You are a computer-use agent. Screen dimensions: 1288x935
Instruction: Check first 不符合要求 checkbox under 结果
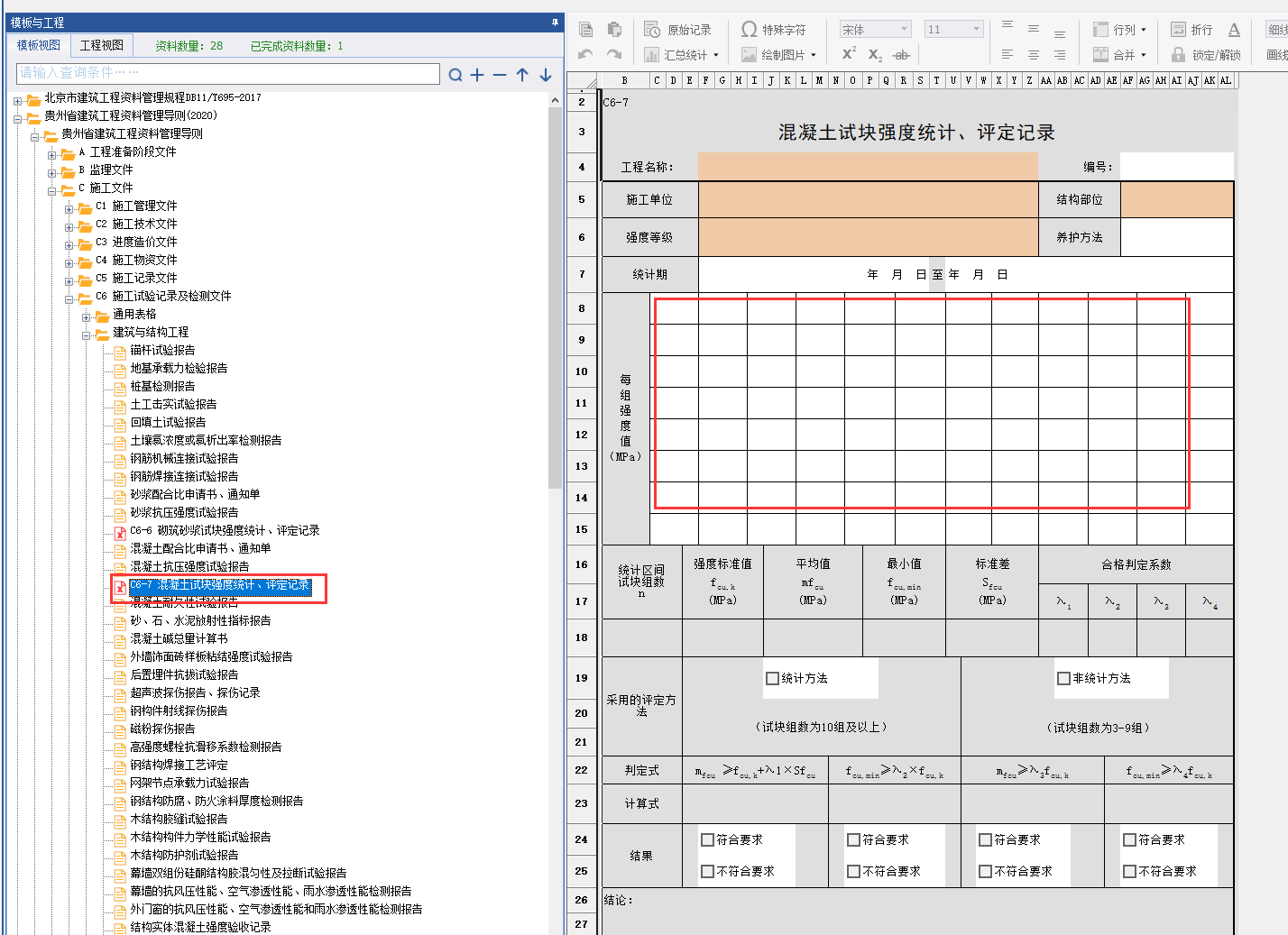[x=708, y=871]
